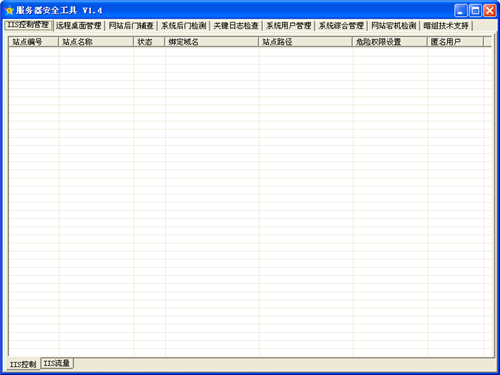Click the 匿名用户 column header
The width and height of the screenshot is (500, 375).
[456, 42]
